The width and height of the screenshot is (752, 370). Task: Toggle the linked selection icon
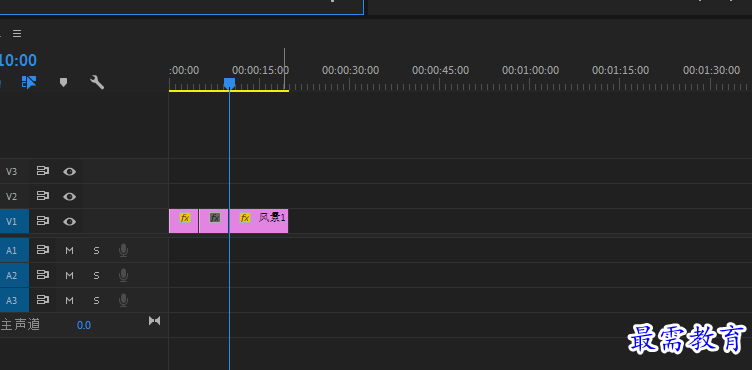click(29, 83)
